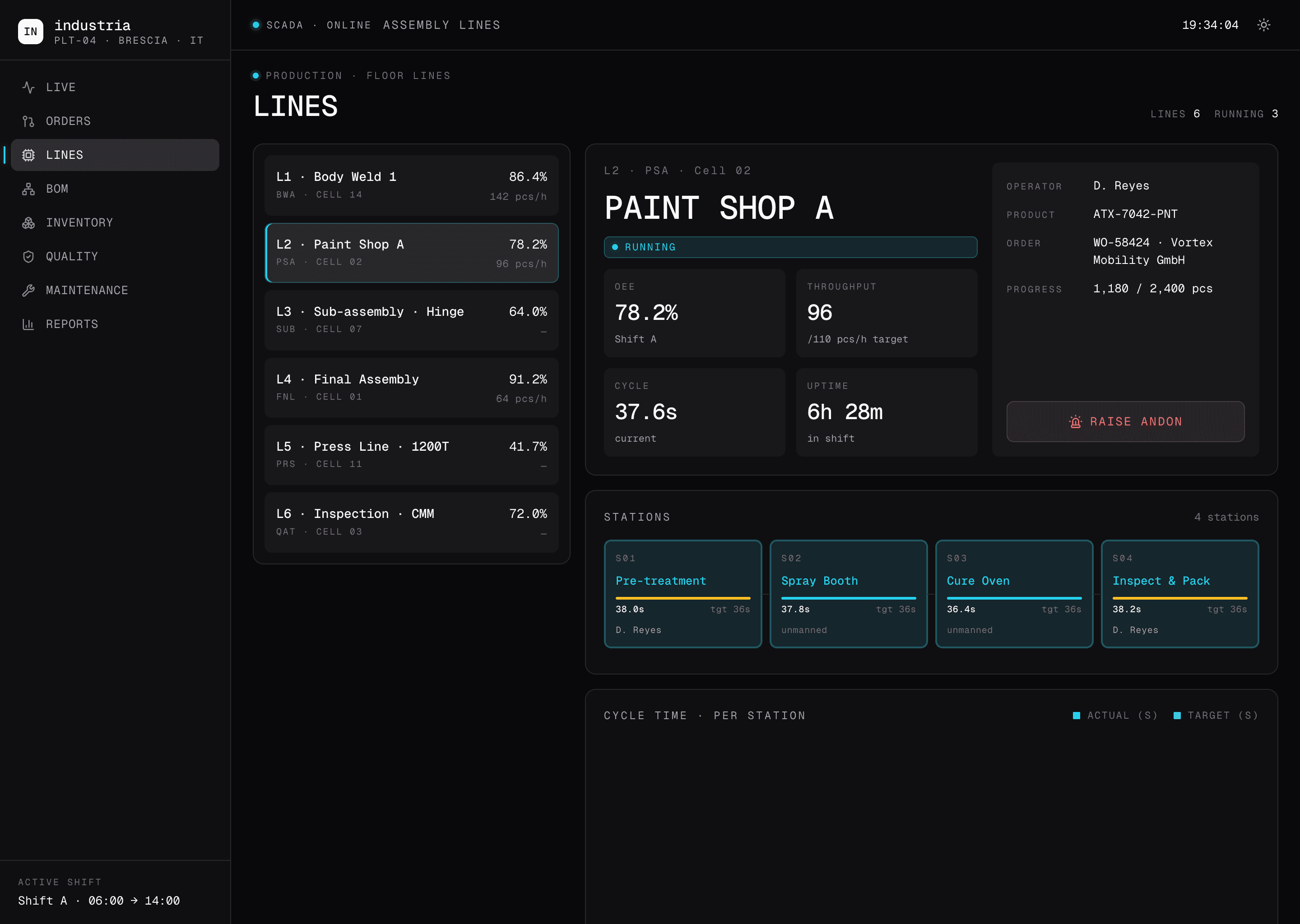Click the 'PLT-04 · BRESCIA · IT' plant label
This screenshot has width=1300, height=924.
click(129, 41)
